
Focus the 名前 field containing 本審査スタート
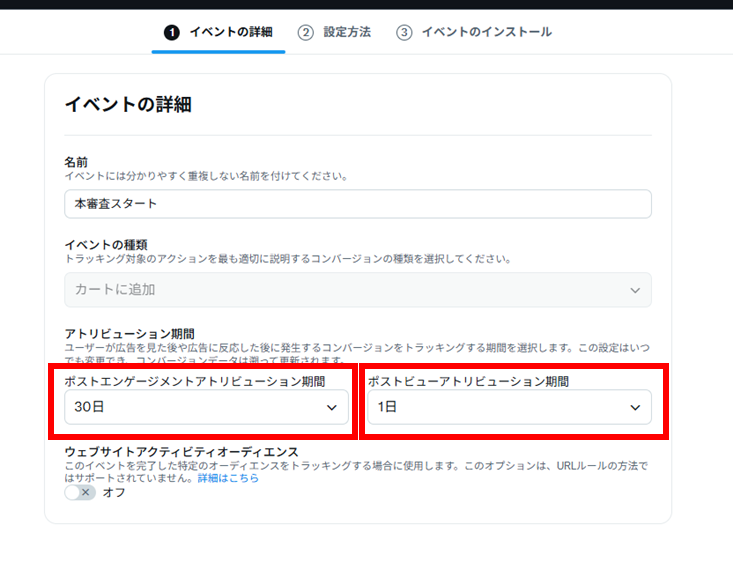click(358, 204)
